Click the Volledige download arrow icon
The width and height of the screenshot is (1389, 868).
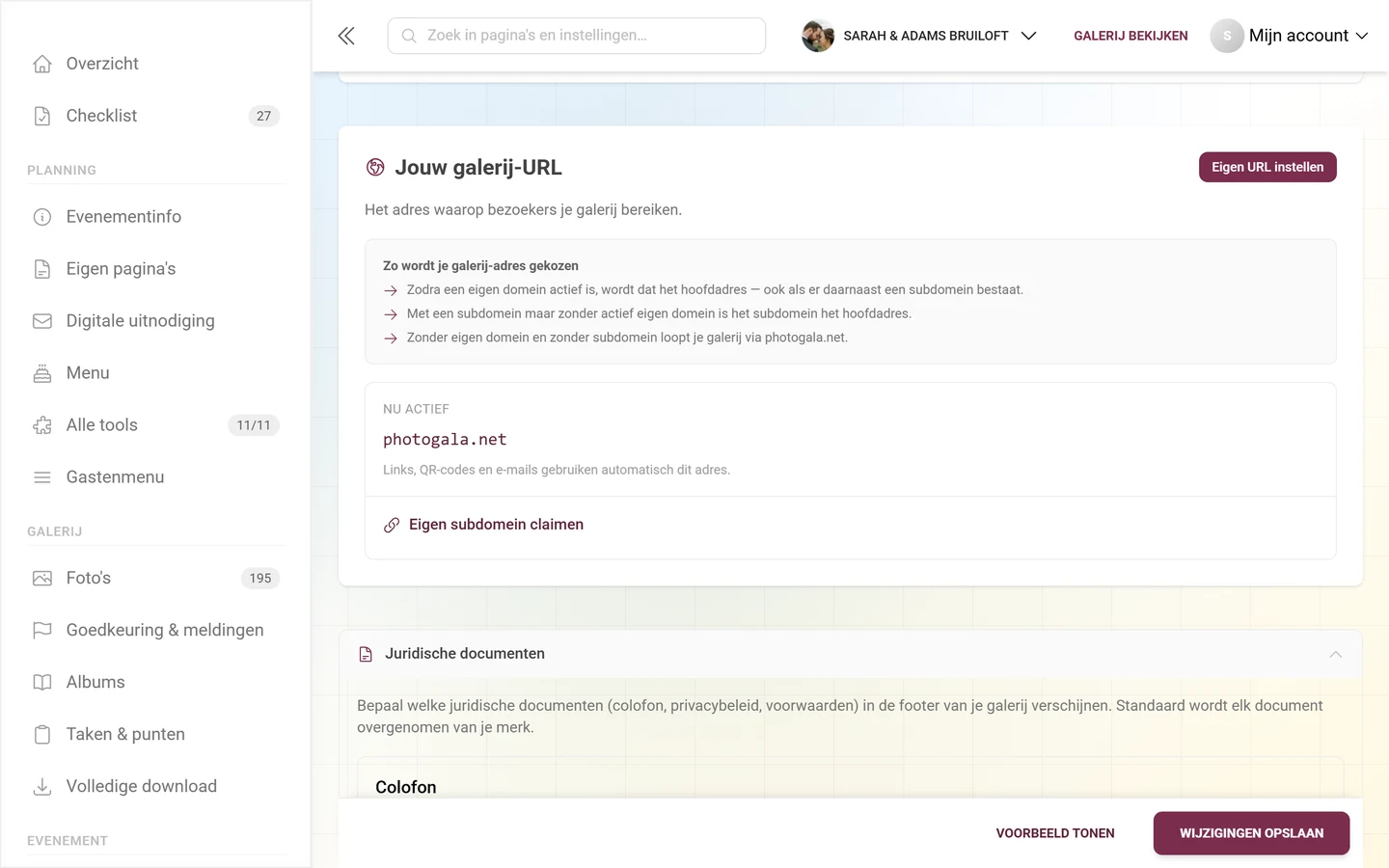point(42,787)
